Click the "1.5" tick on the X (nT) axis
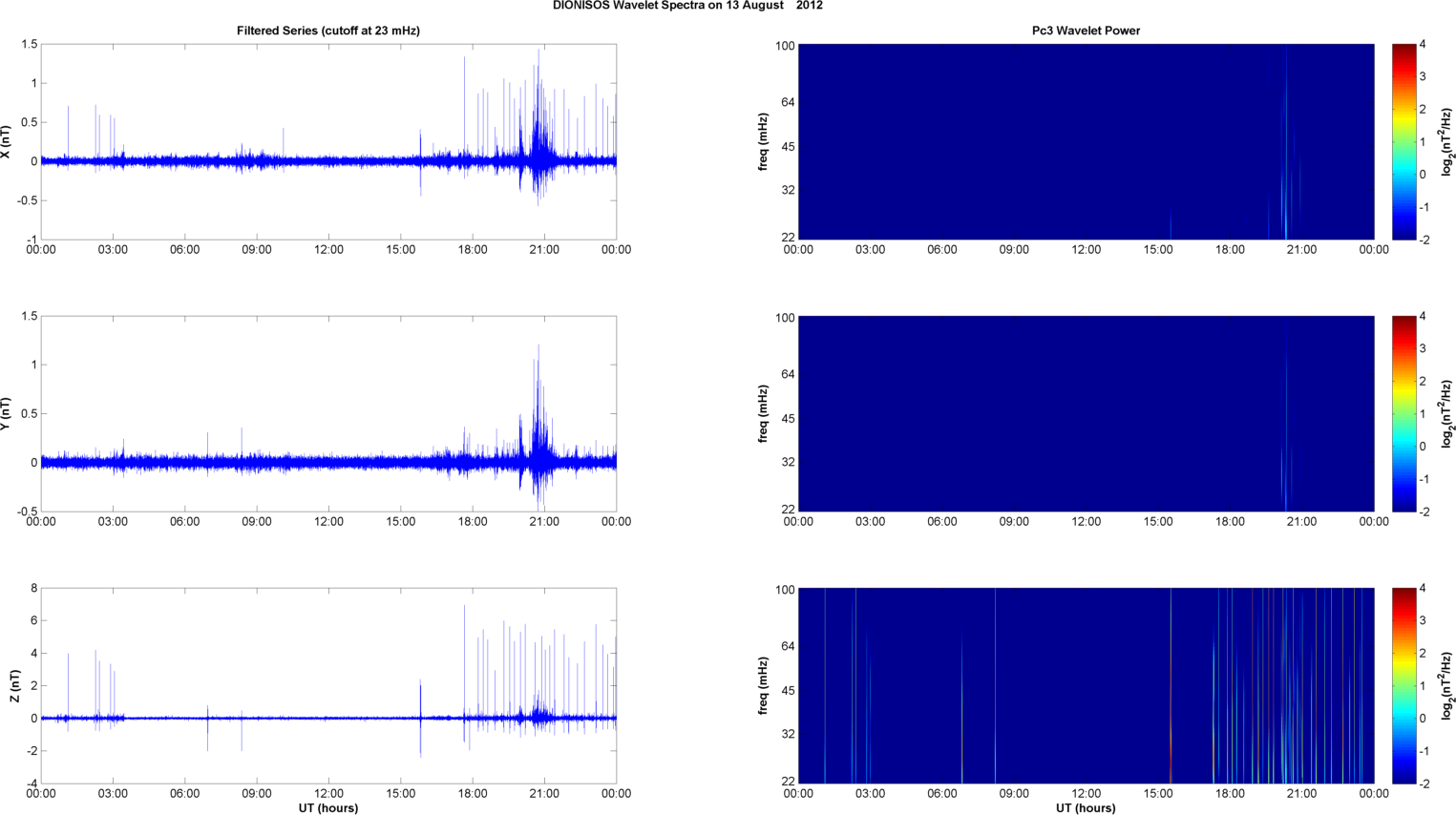The width and height of the screenshot is (1456, 815). (29, 45)
